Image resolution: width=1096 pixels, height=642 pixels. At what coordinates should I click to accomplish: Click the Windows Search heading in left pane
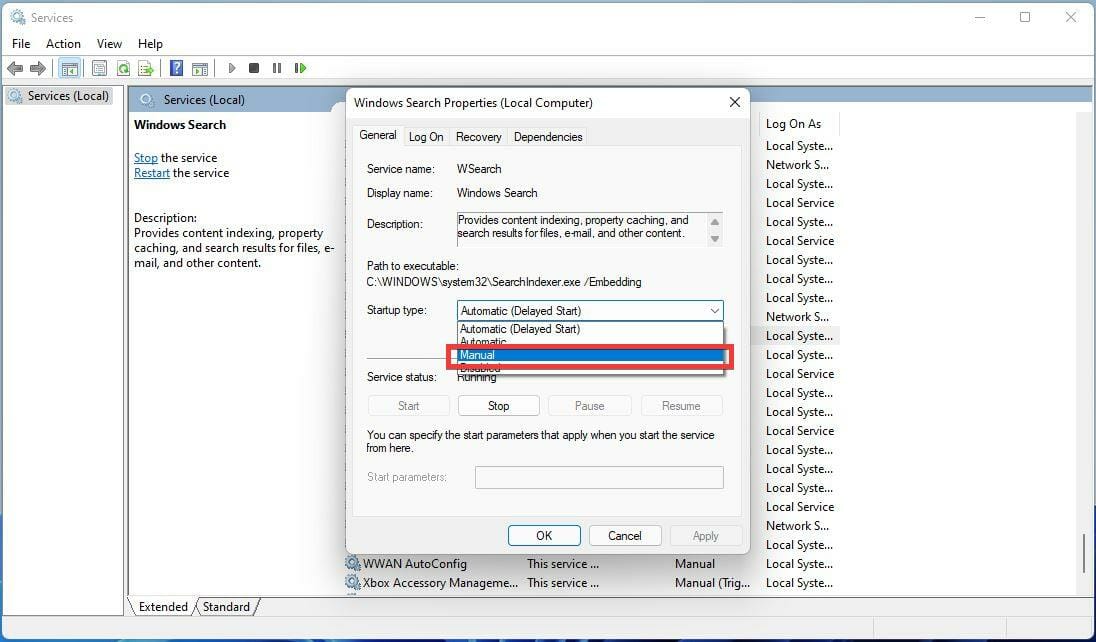(x=180, y=124)
